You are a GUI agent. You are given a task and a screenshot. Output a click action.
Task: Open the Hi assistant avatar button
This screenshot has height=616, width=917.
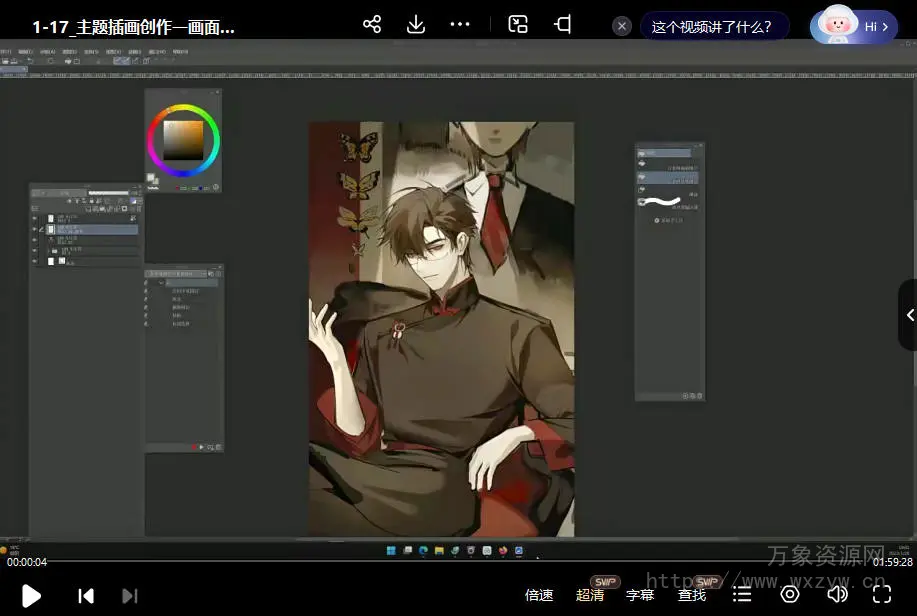[855, 27]
